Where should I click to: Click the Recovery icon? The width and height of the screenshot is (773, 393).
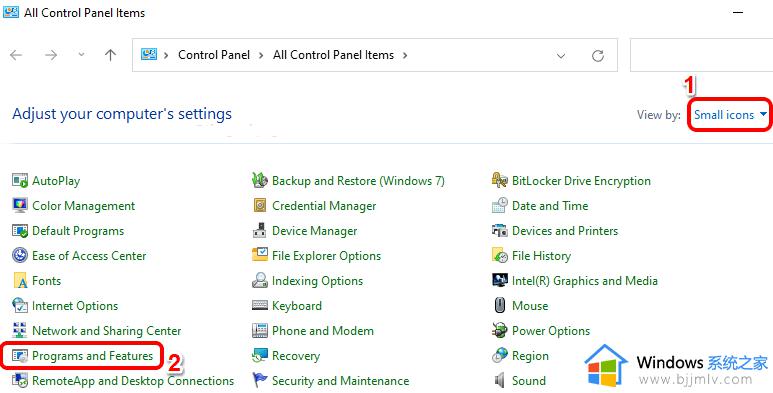[x=260, y=356]
